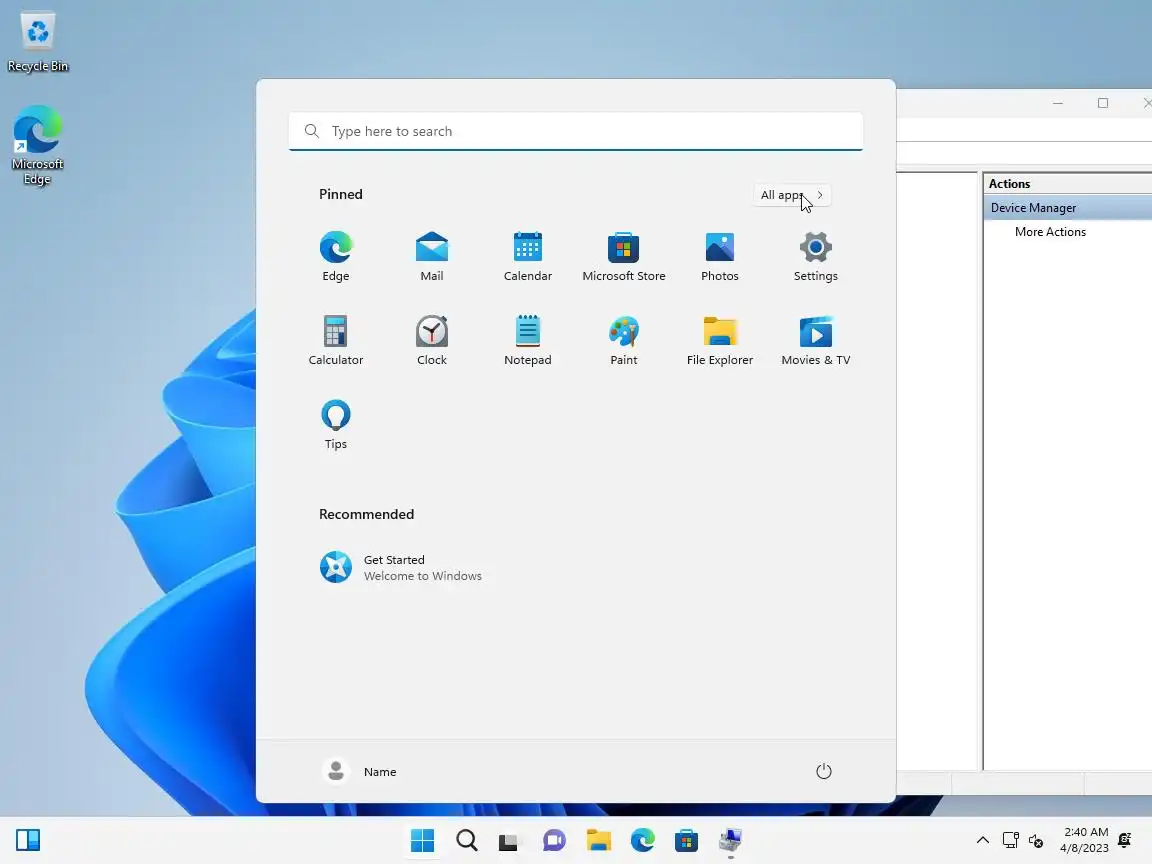The image size is (1152, 864).
Task: Open the Paint app
Action: 624,340
